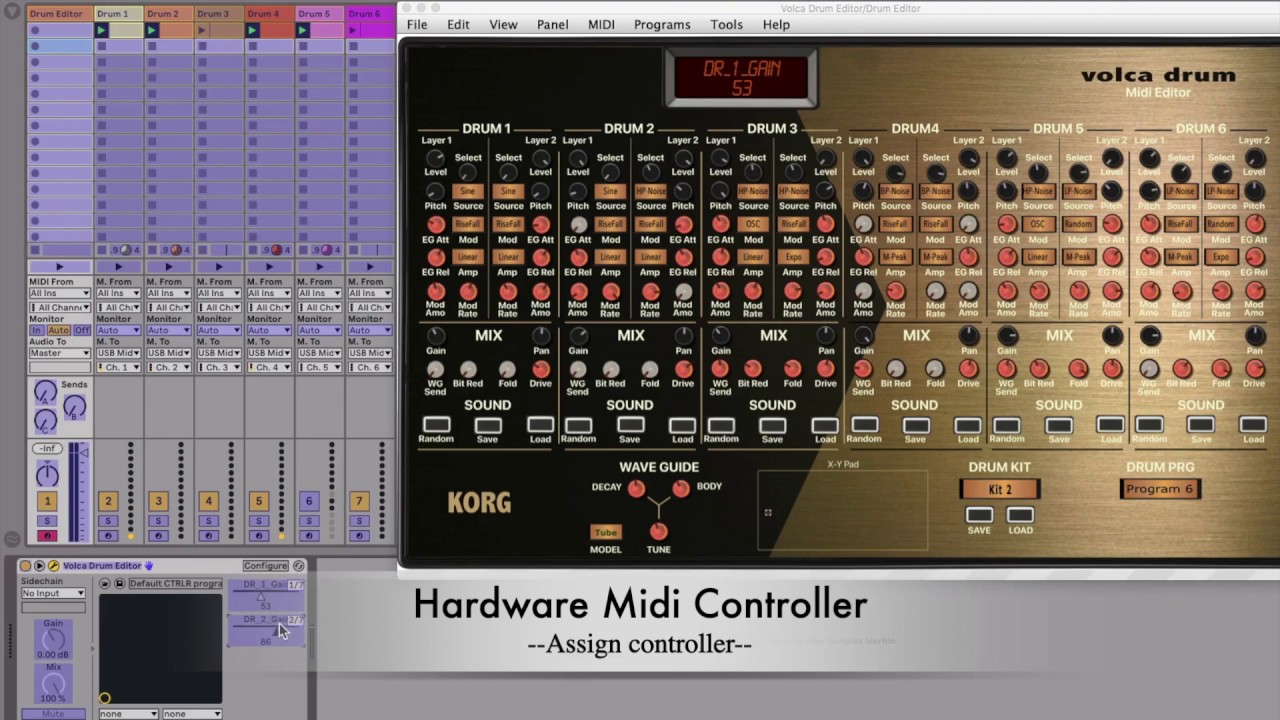This screenshot has height=720, width=1280.
Task: Click the save preset disk icon in device
Action: tap(119, 584)
